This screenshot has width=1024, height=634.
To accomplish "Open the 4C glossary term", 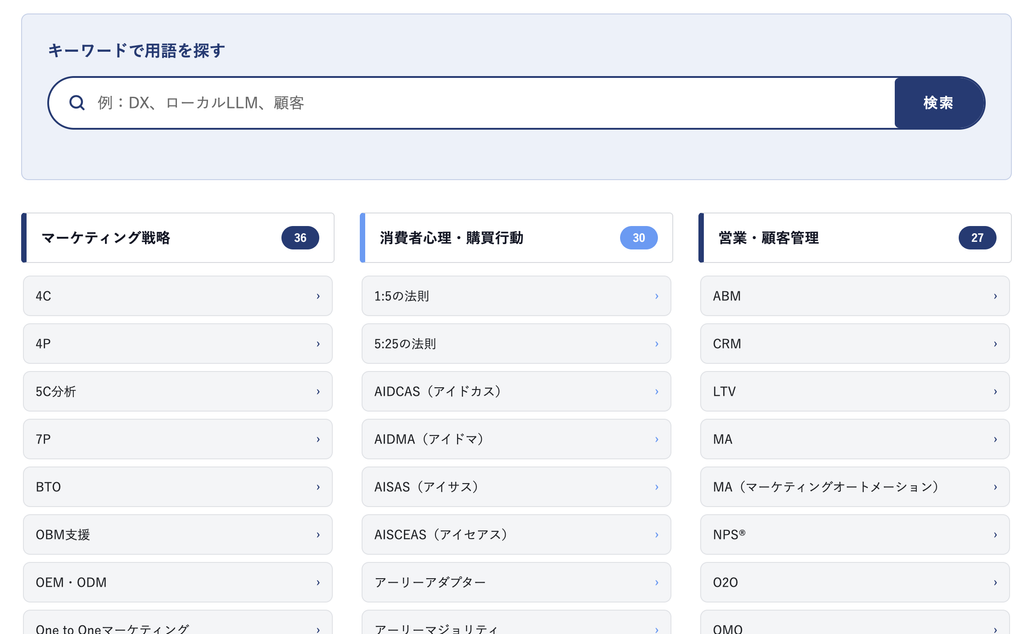I will [178, 296].
